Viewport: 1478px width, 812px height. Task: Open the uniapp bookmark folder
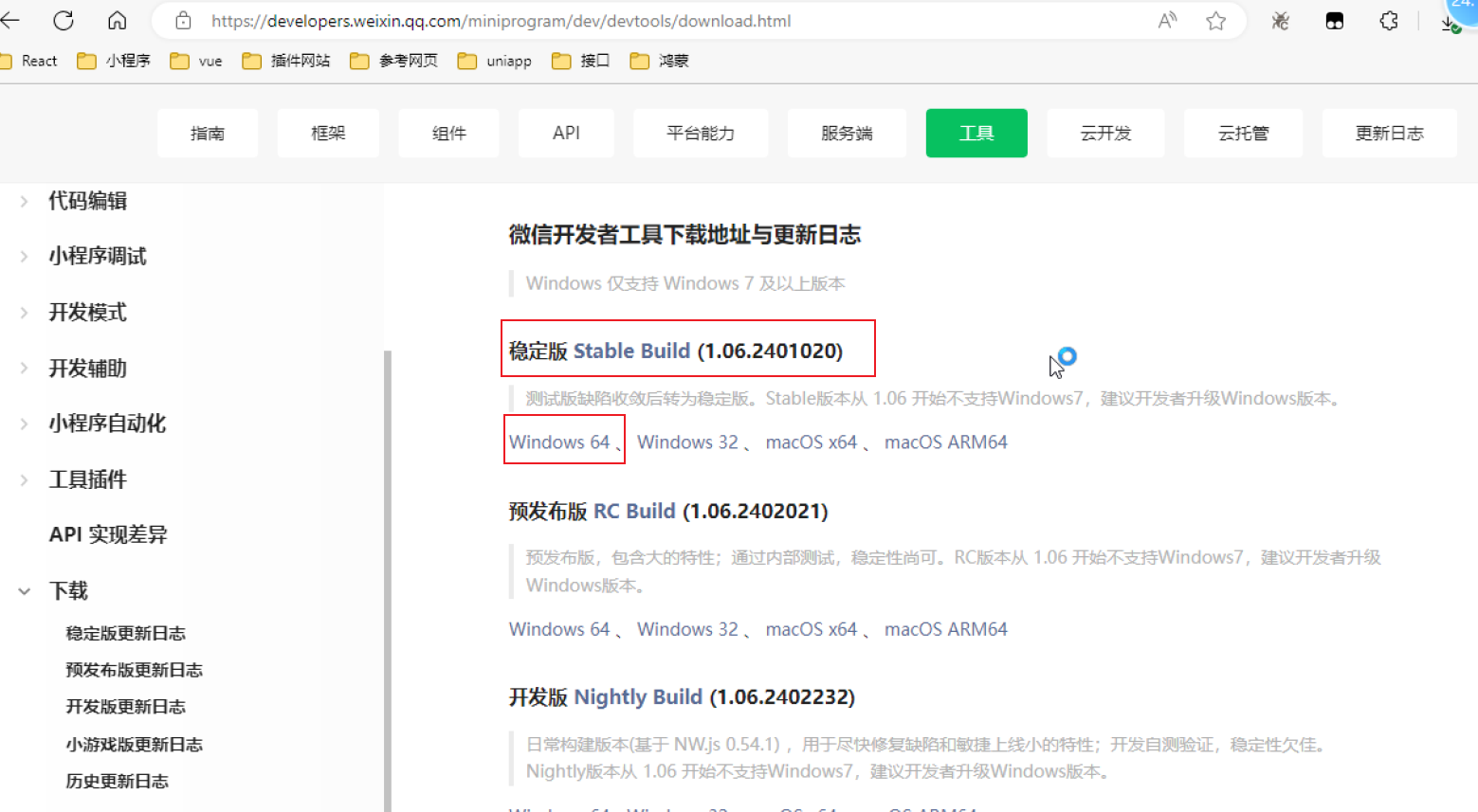(x=495, y=61)
